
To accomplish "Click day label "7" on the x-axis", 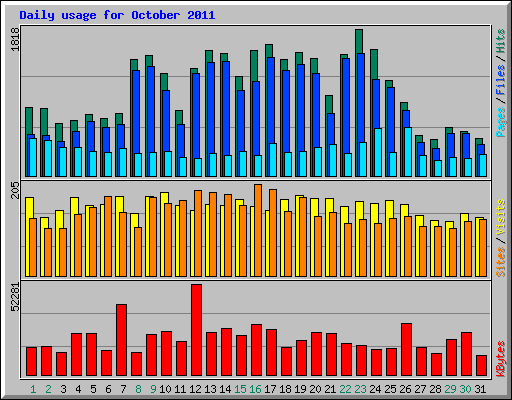I will coord(123,389).
